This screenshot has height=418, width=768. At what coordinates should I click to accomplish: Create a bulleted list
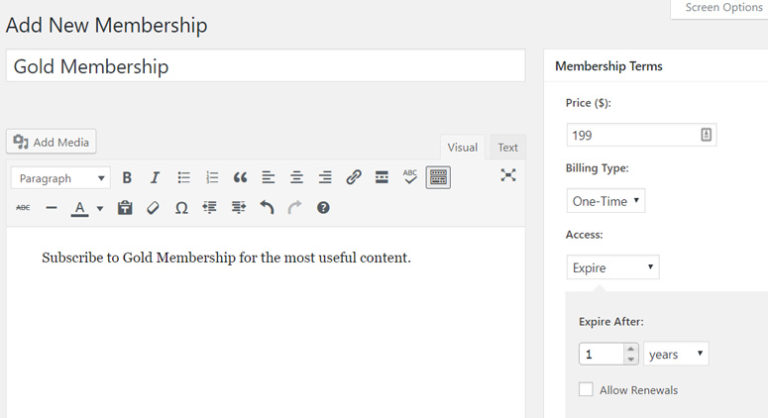pyautogui.click(x=184, y=178)
